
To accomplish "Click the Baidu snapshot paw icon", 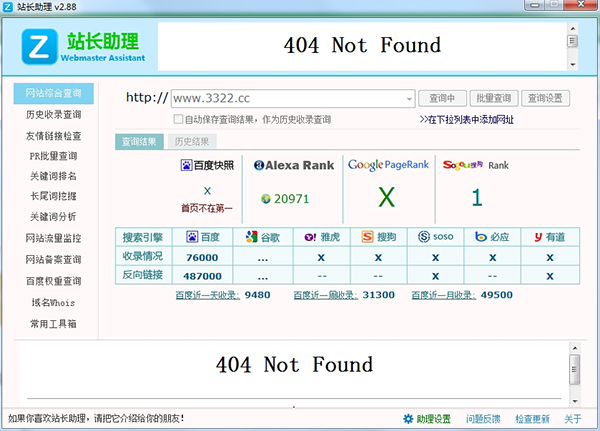I will 186,165.
